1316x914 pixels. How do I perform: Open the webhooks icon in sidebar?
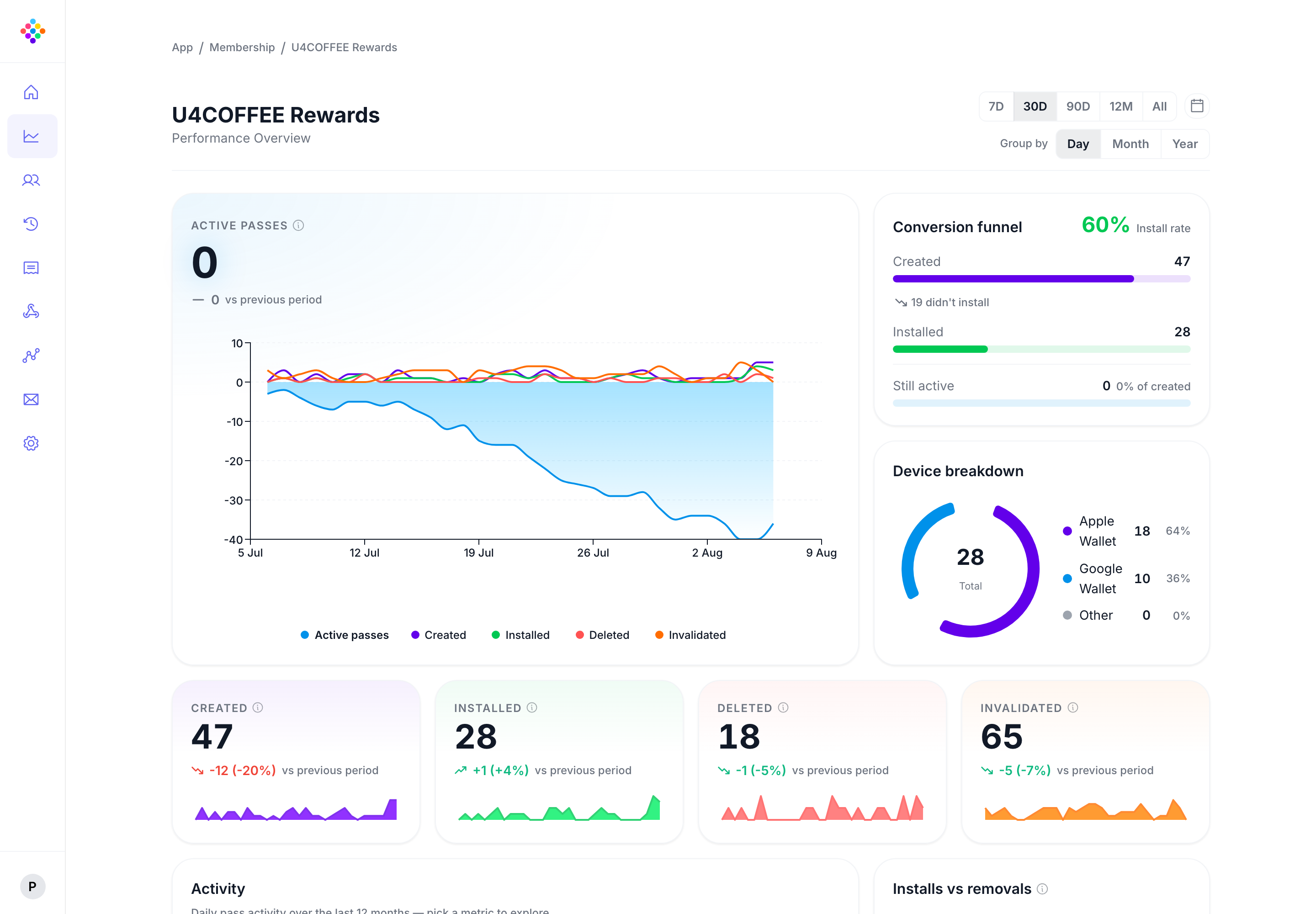click(x=31, y=312)
